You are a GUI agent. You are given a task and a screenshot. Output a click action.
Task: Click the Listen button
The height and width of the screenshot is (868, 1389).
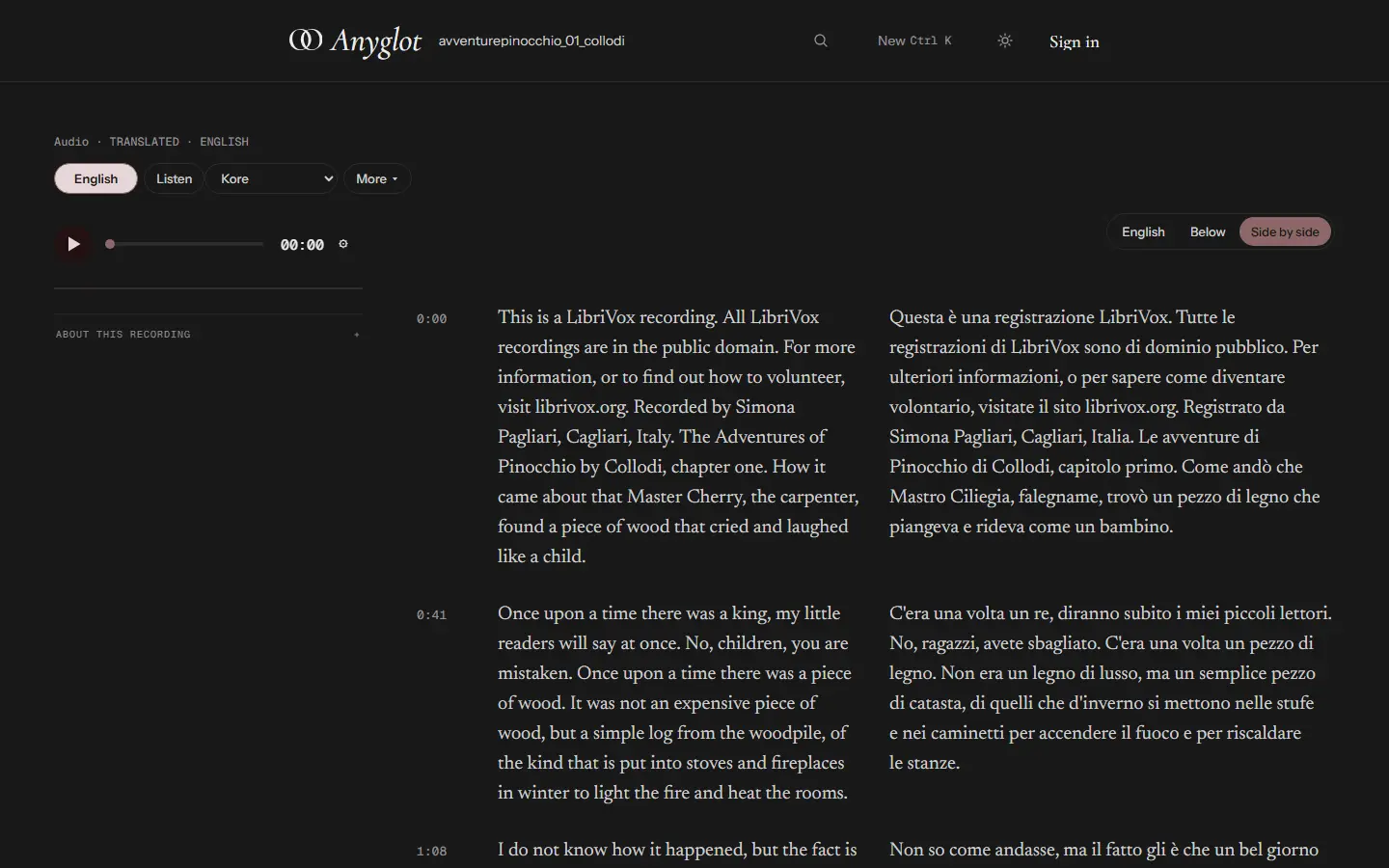[175, 178]
